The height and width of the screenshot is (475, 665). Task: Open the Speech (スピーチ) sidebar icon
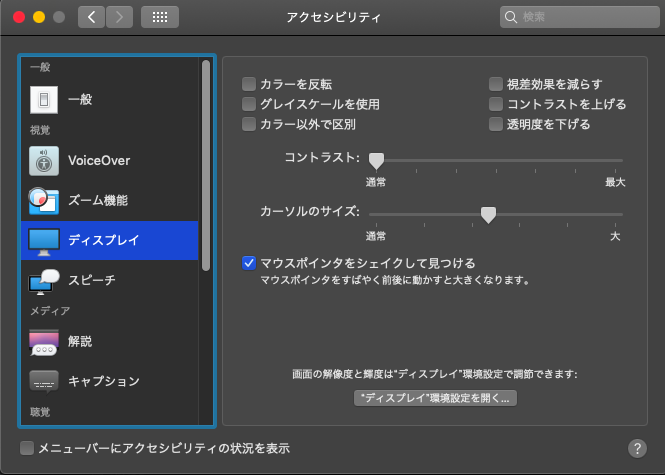click(44, 281)
